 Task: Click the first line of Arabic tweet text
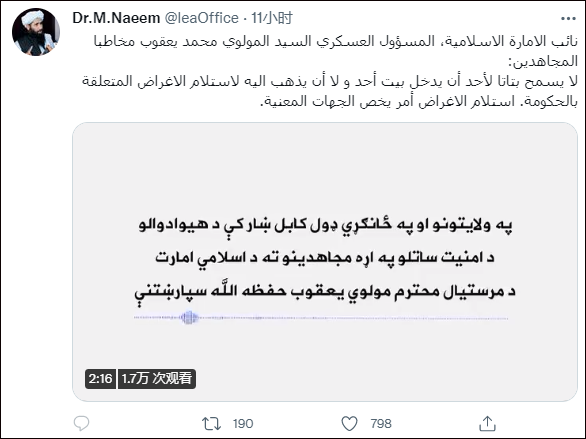(x=335, y=41)
